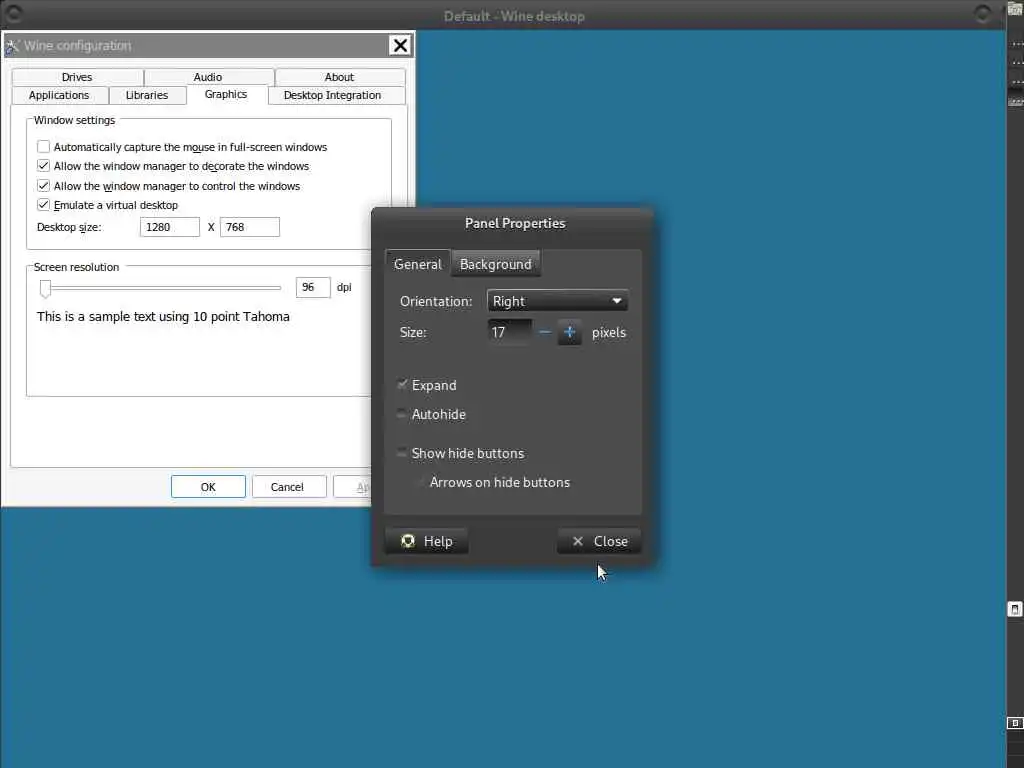Switch to the Applications tab
Image resolution: width=1024 pixels, height=768 pixels.
(x=59, y=95)
